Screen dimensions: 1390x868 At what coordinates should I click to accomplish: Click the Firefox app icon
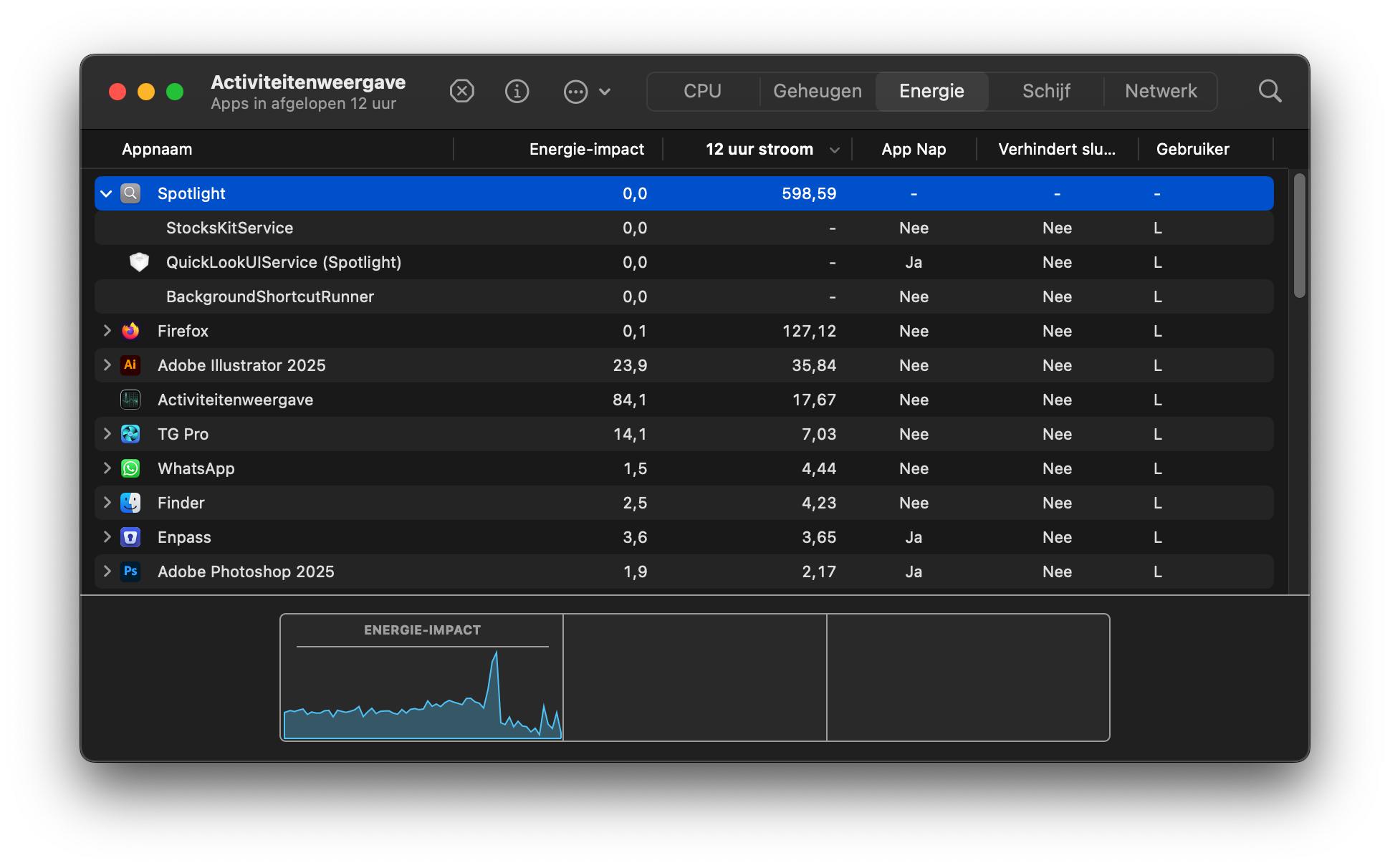[130, 331]
